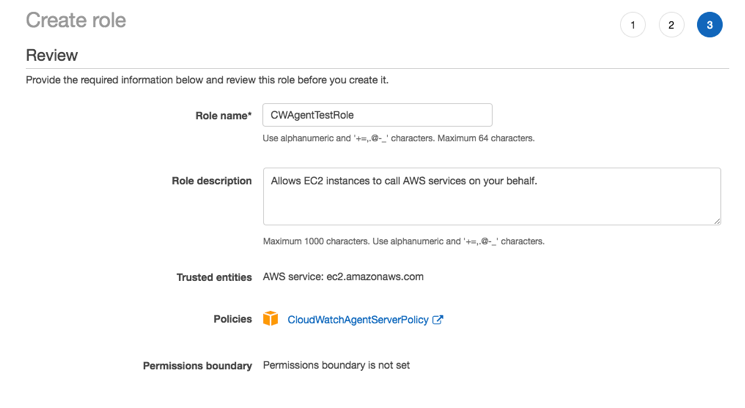
Task: Click the external link icon beside CloudWatchAgentServerPolicy
Action: pyautogui.click(x=437, y=320)
